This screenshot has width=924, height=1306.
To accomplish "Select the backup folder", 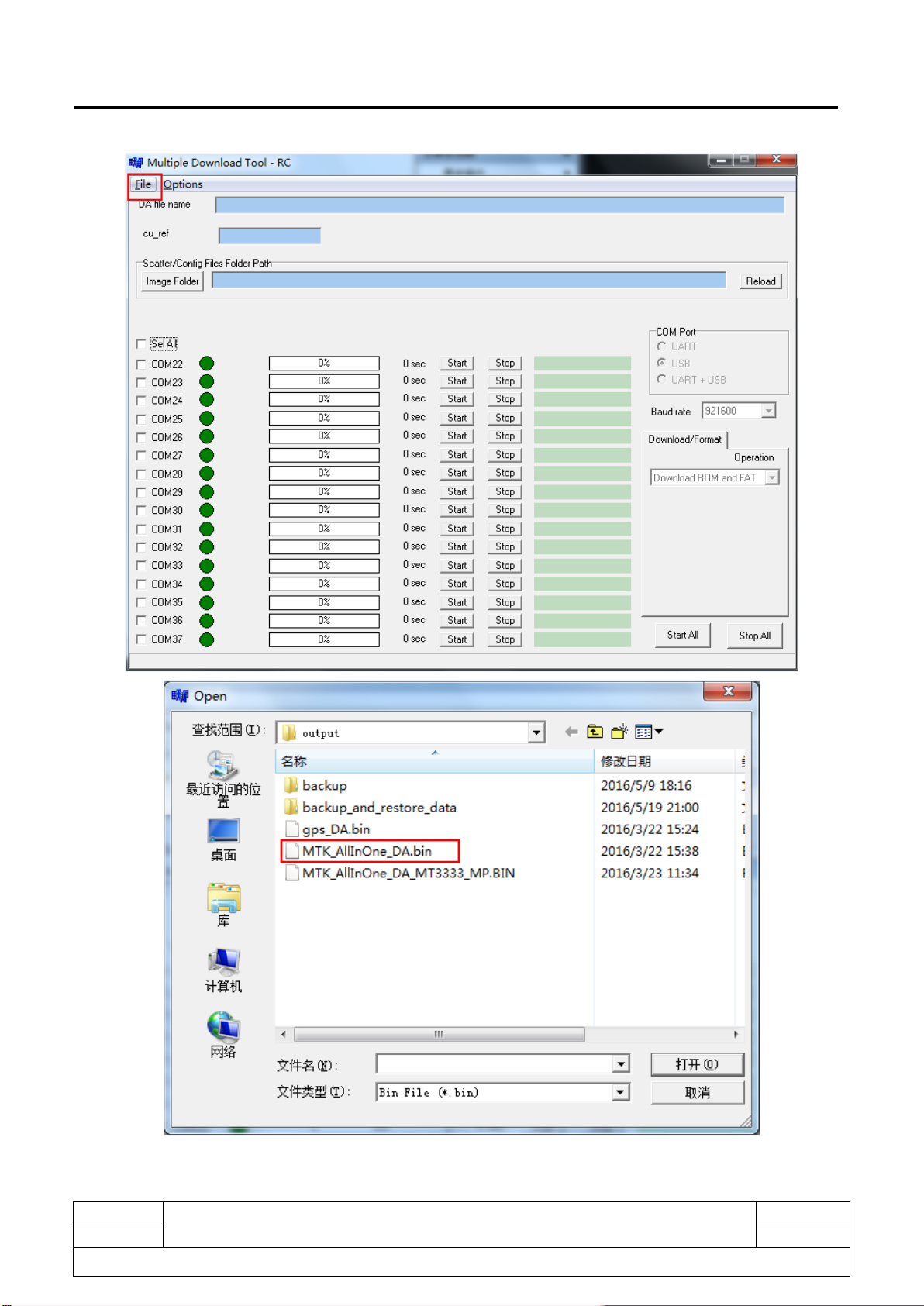I will click(316, 785).
